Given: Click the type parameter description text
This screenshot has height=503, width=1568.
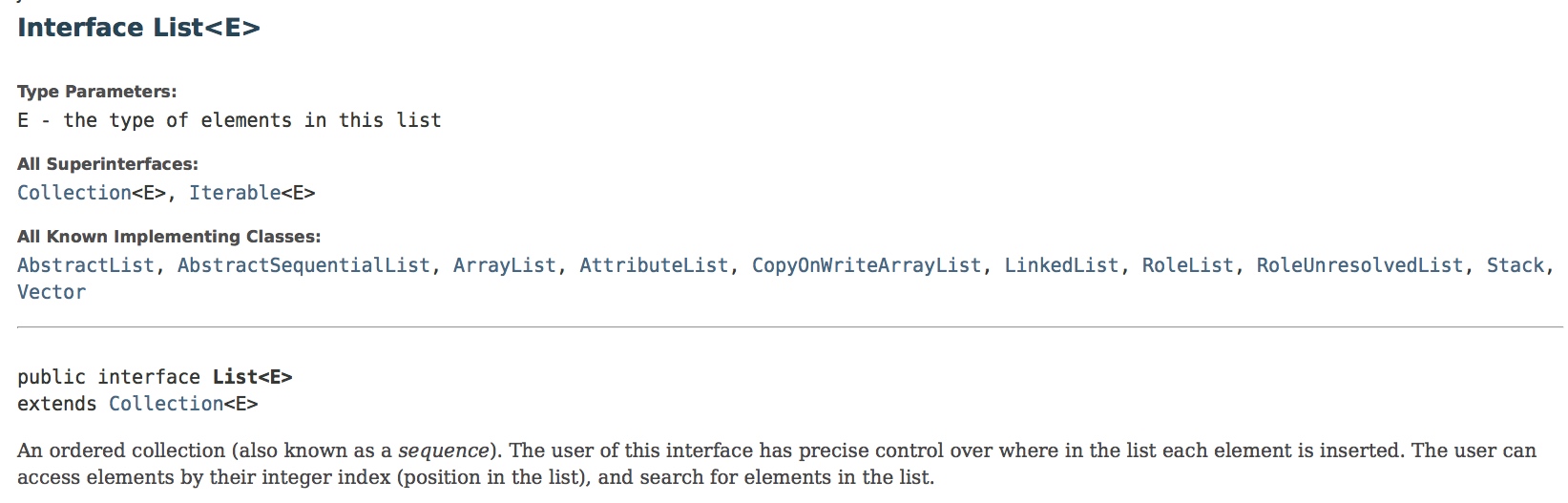Looking at the screenshot, I should click(x=229, y=120).
